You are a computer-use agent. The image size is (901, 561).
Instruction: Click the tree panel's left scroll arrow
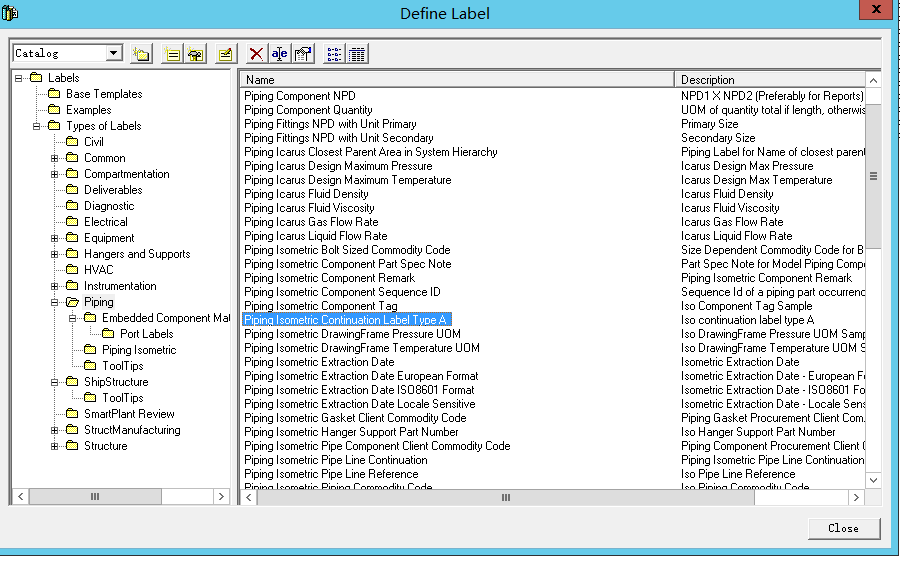(x=20, y=497)
